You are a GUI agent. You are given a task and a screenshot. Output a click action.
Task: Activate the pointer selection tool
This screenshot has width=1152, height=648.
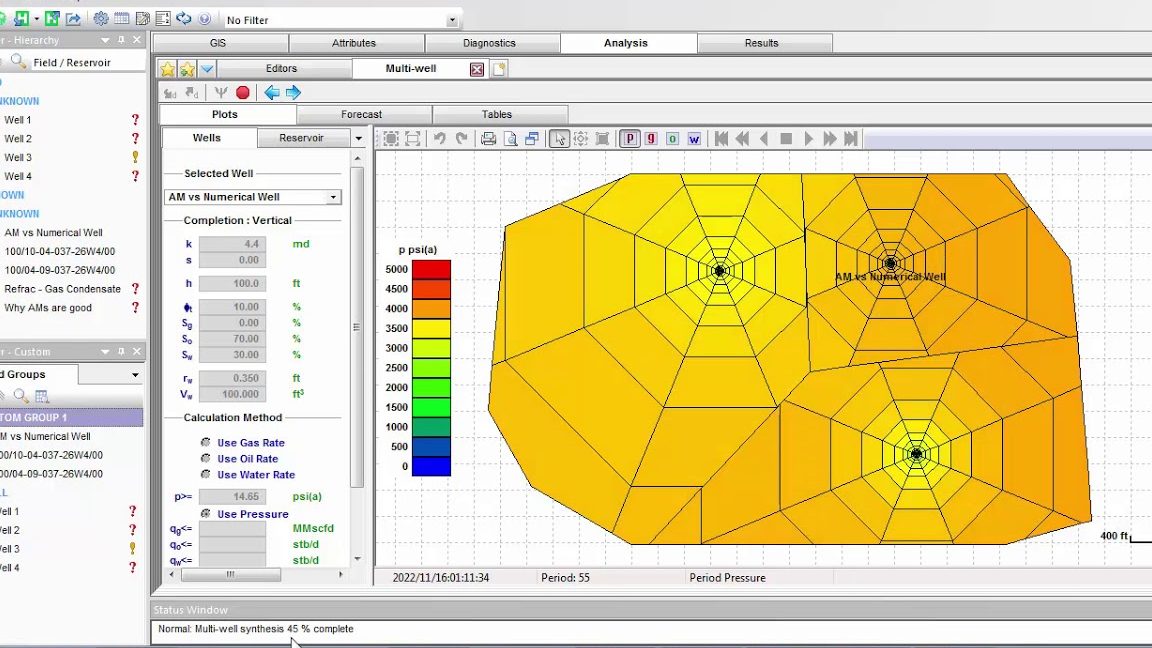click(x=559, y=139)
